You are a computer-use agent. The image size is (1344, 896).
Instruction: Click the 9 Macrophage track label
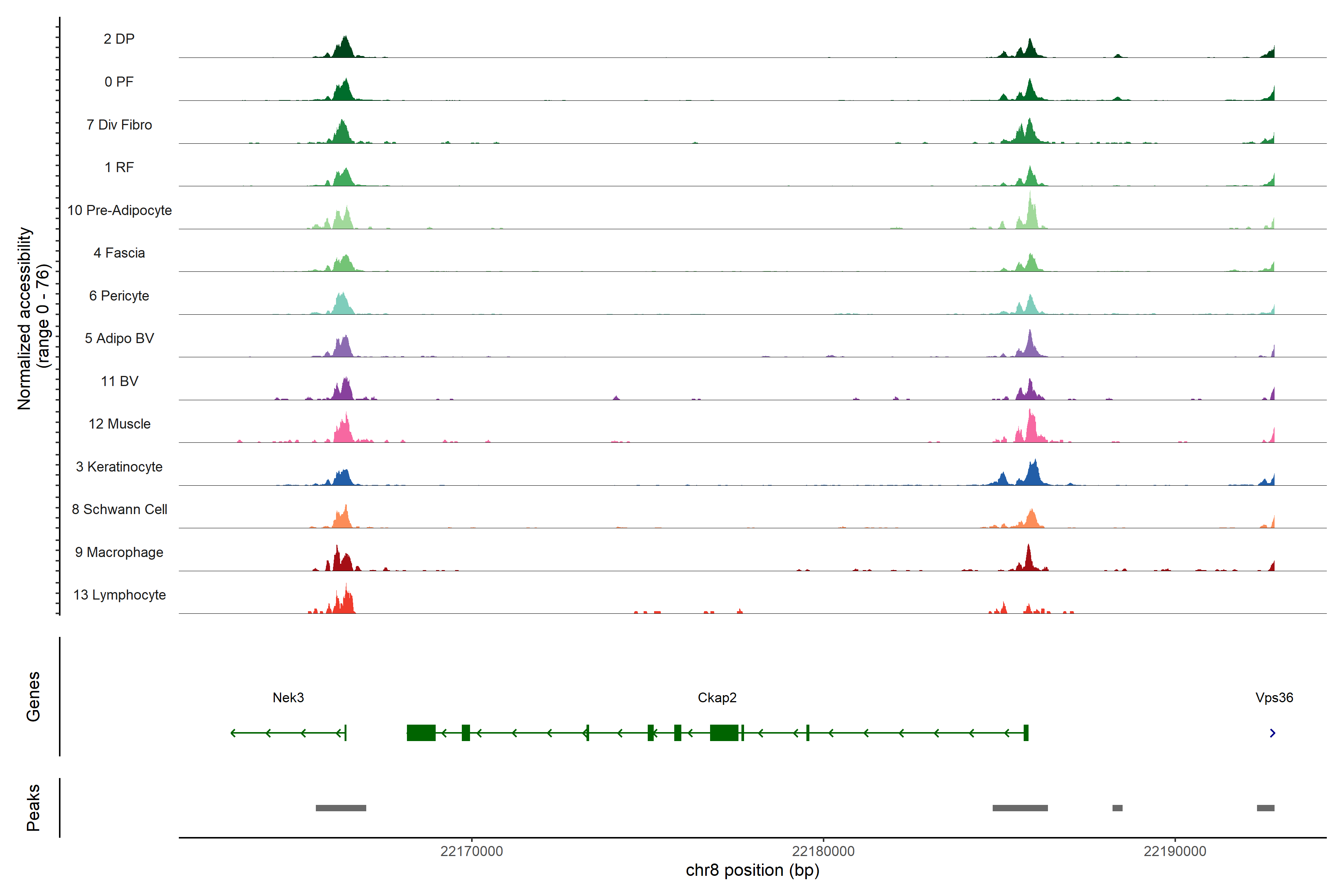[x=119, y=553]
